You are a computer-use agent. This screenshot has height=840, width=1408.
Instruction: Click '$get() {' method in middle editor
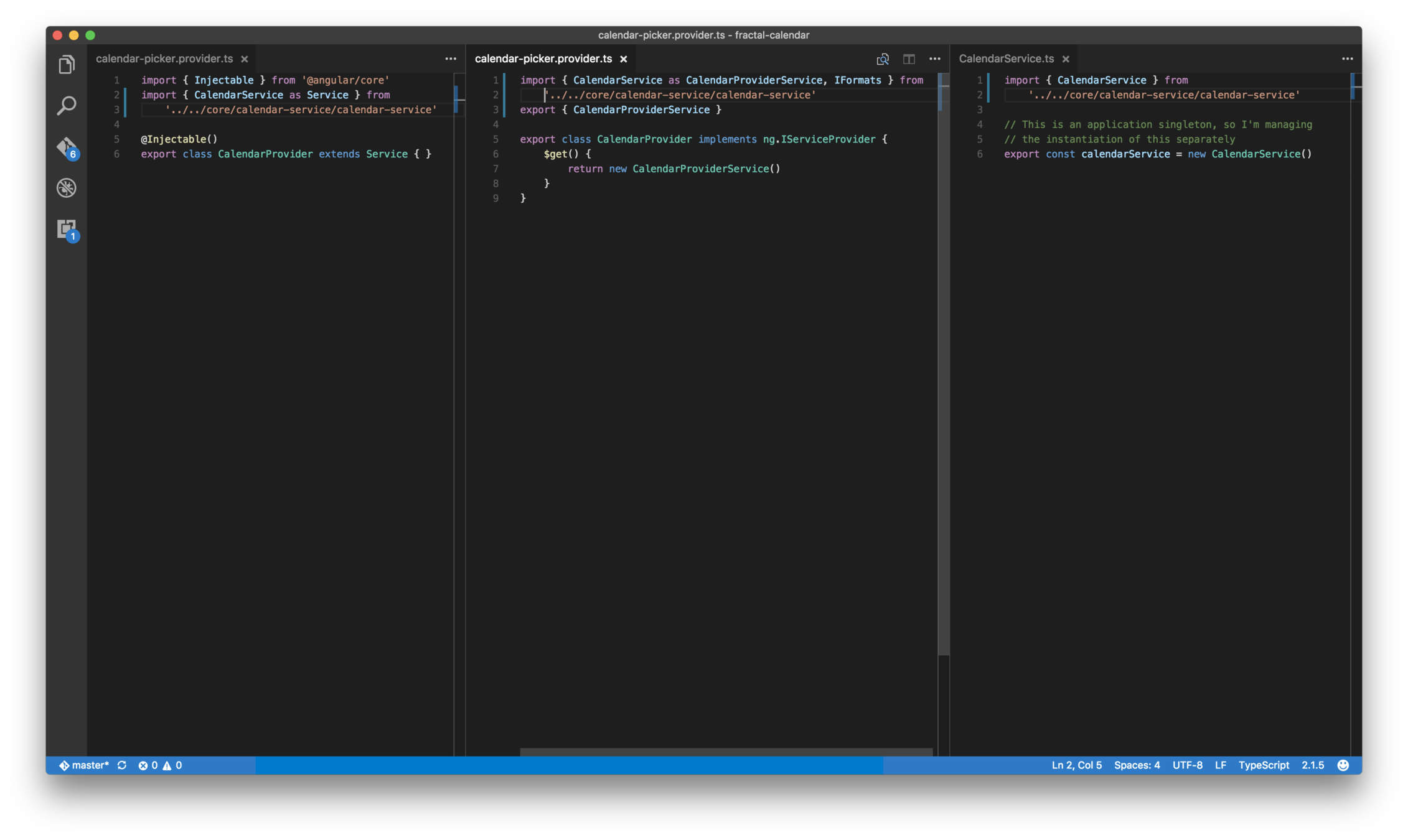(x=568, y=154)
